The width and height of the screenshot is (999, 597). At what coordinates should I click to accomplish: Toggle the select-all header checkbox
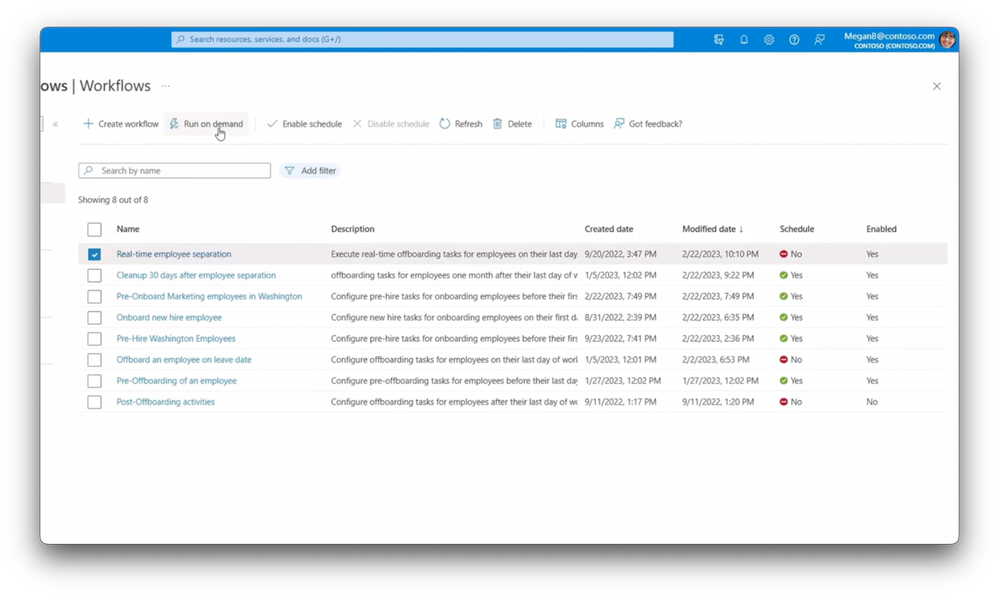(94, 229)
